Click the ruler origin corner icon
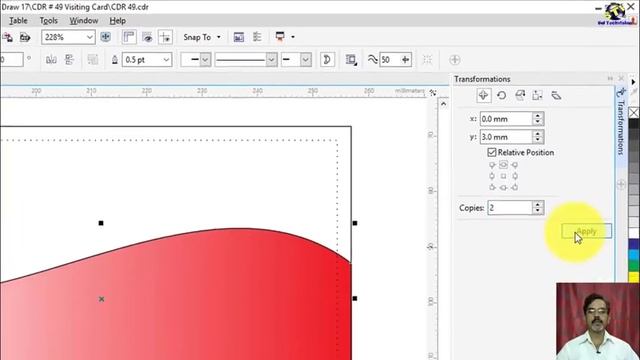Viewport: 640px width, 360px height. pyautogui.click(x=433, y=93)
